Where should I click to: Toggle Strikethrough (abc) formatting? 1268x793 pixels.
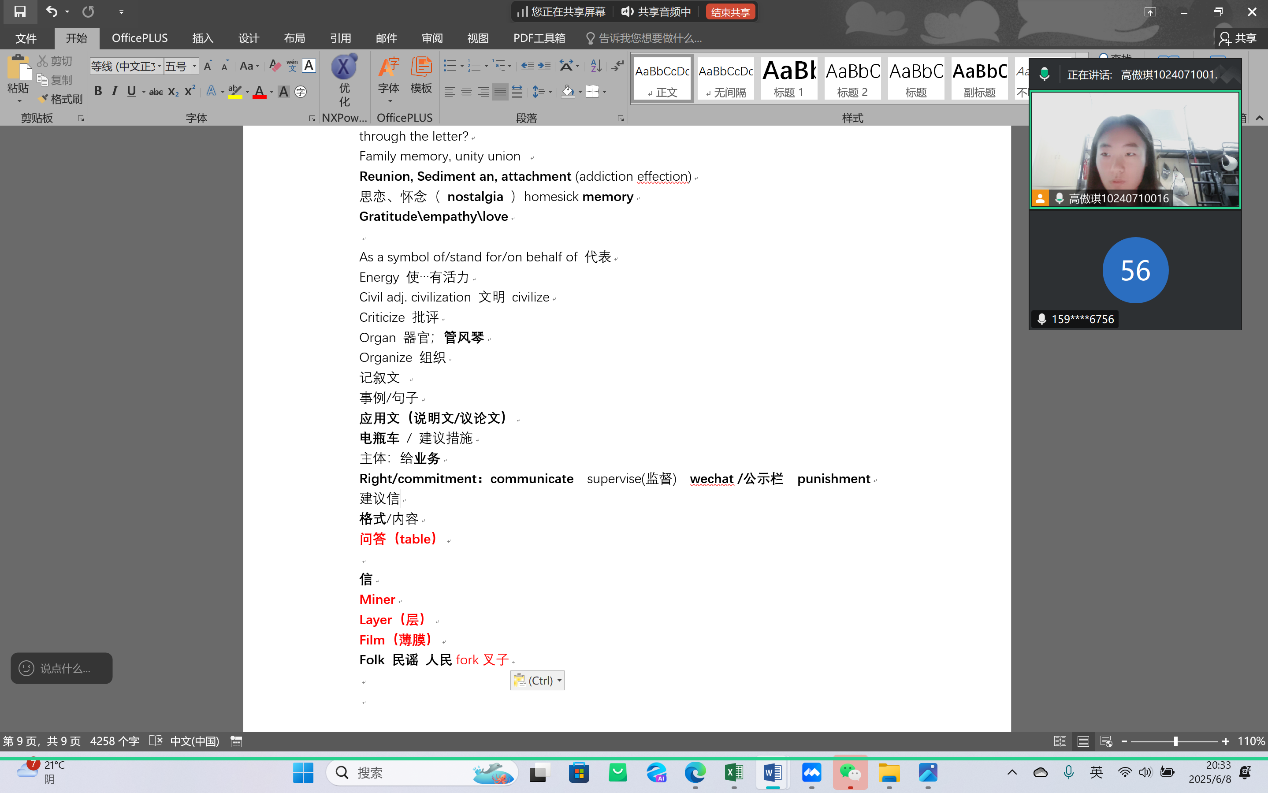pos(155,92)
